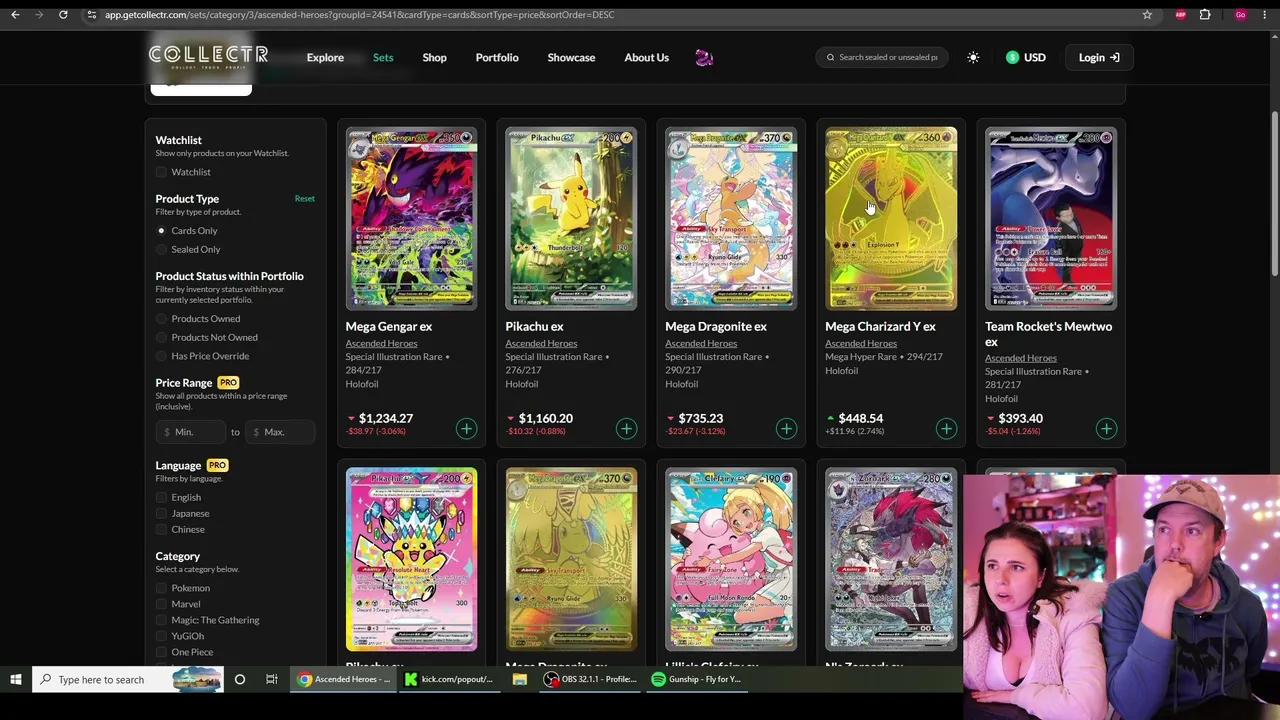1280x720 pixels.
Task: Click Windows taskbar search box
Action: click(x=128, y=680)
